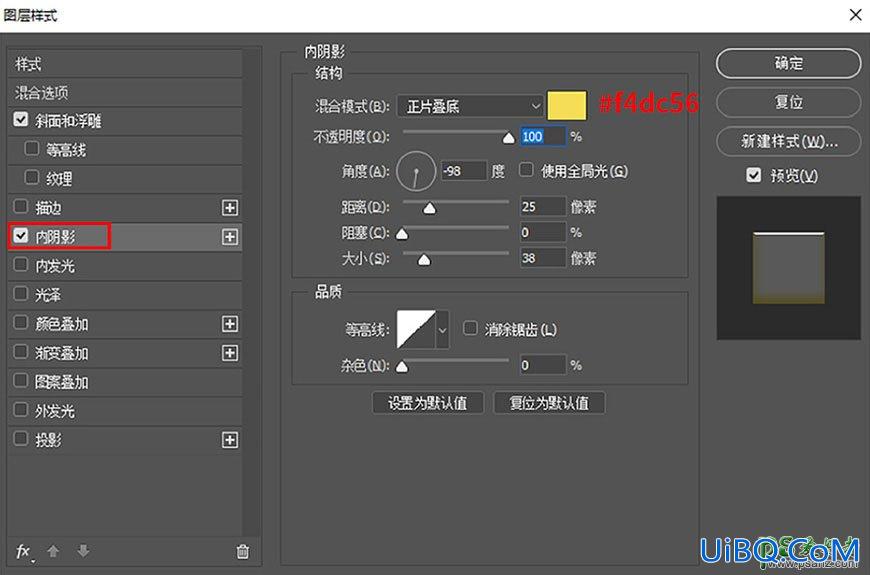
Task: Enable 颜色叠加 checkbox
Action: pos(21,322)
